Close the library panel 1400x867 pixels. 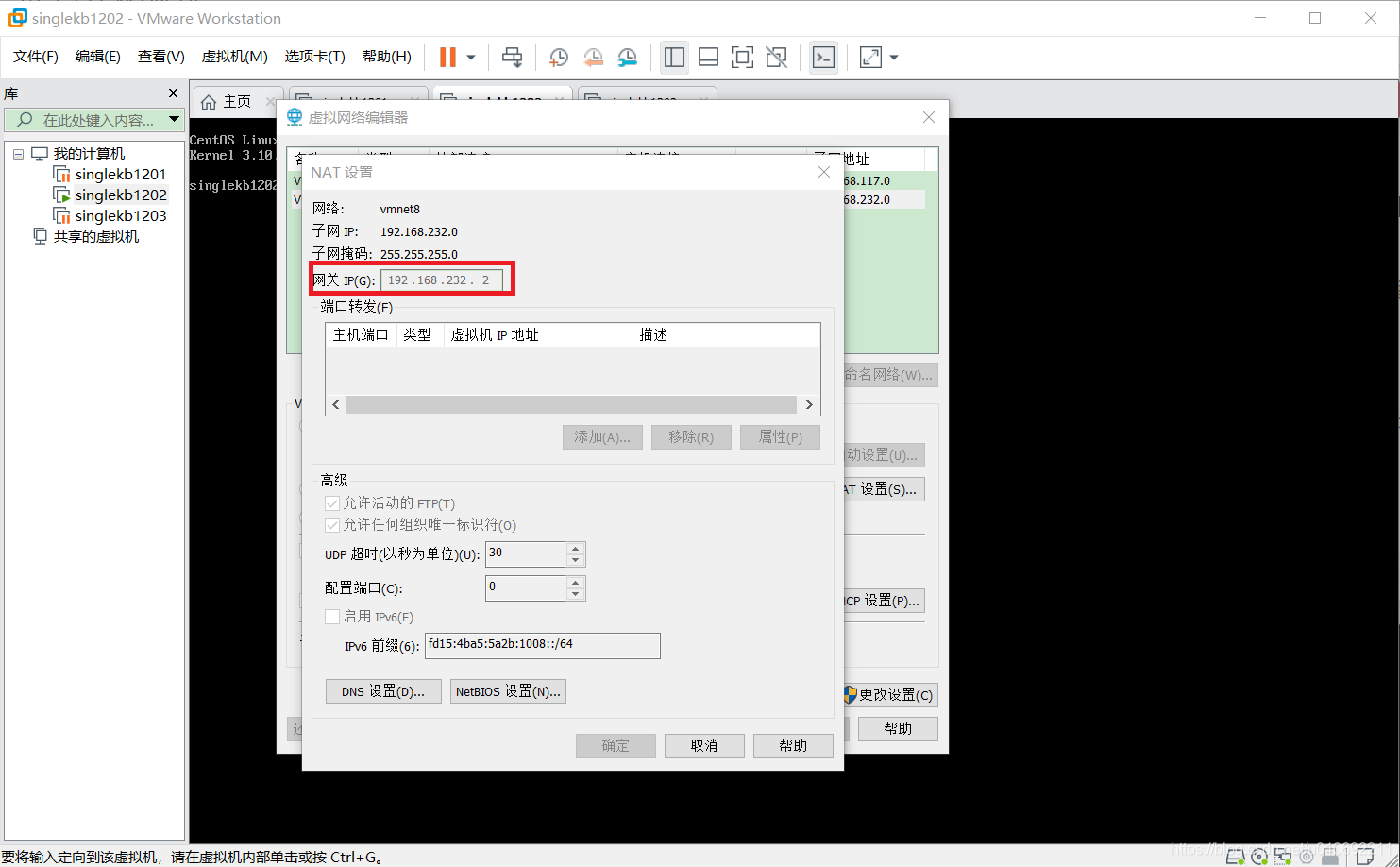point(173,93)
